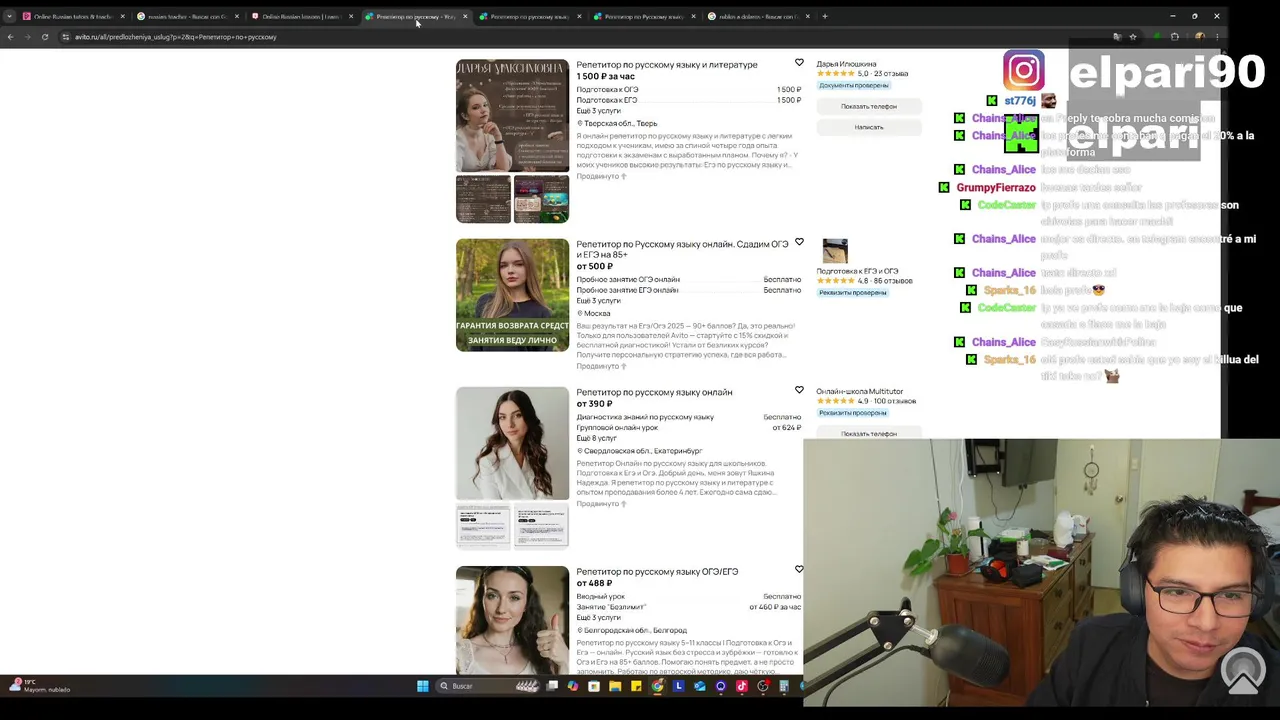This screenshot has width=1280, height=720.
Task: Open a new browser tab with plus
Action: pos(825,16)
